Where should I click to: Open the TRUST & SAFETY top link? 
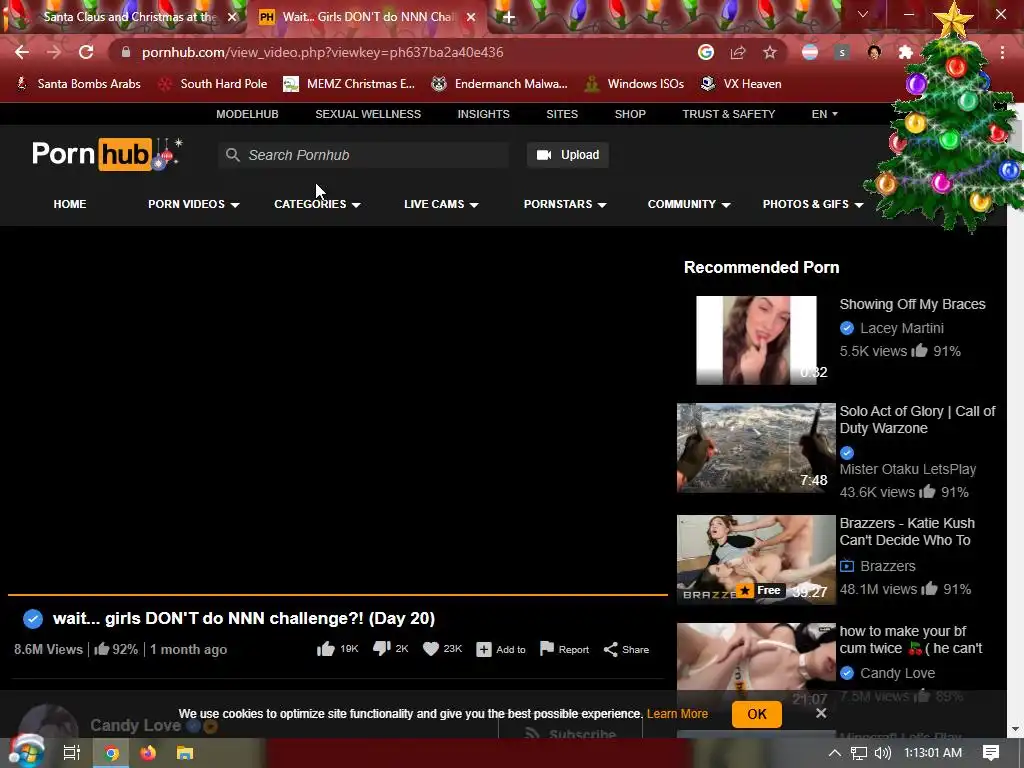[x=729, y=114]
